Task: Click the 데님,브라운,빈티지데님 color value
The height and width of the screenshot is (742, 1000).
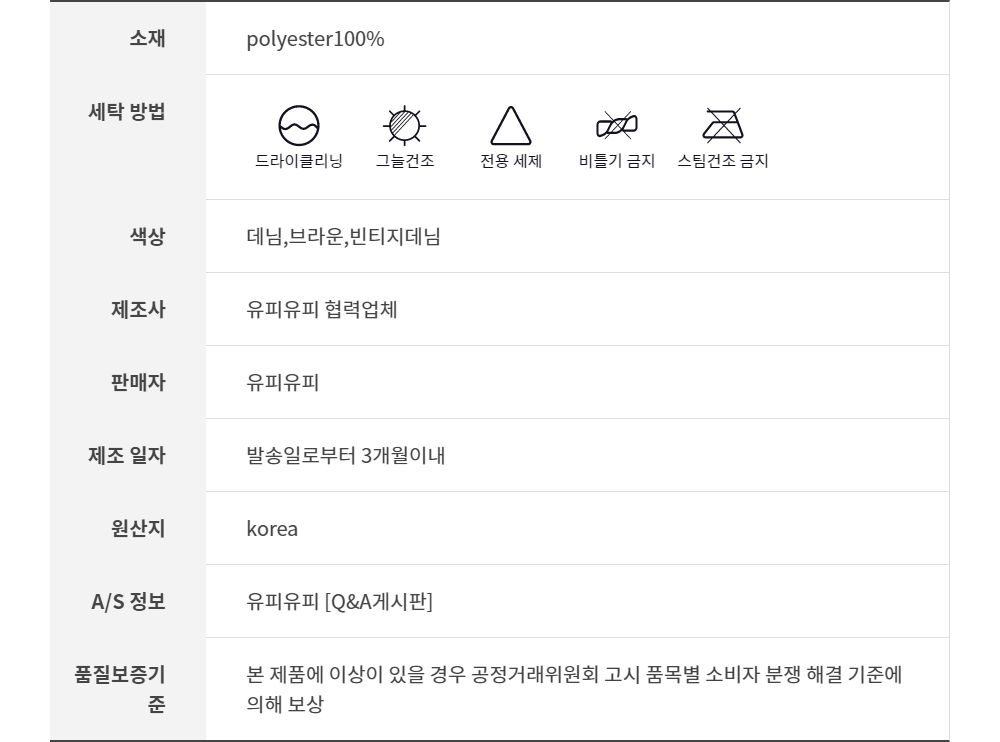Action: pyautogui.click(x=343, y=237)
